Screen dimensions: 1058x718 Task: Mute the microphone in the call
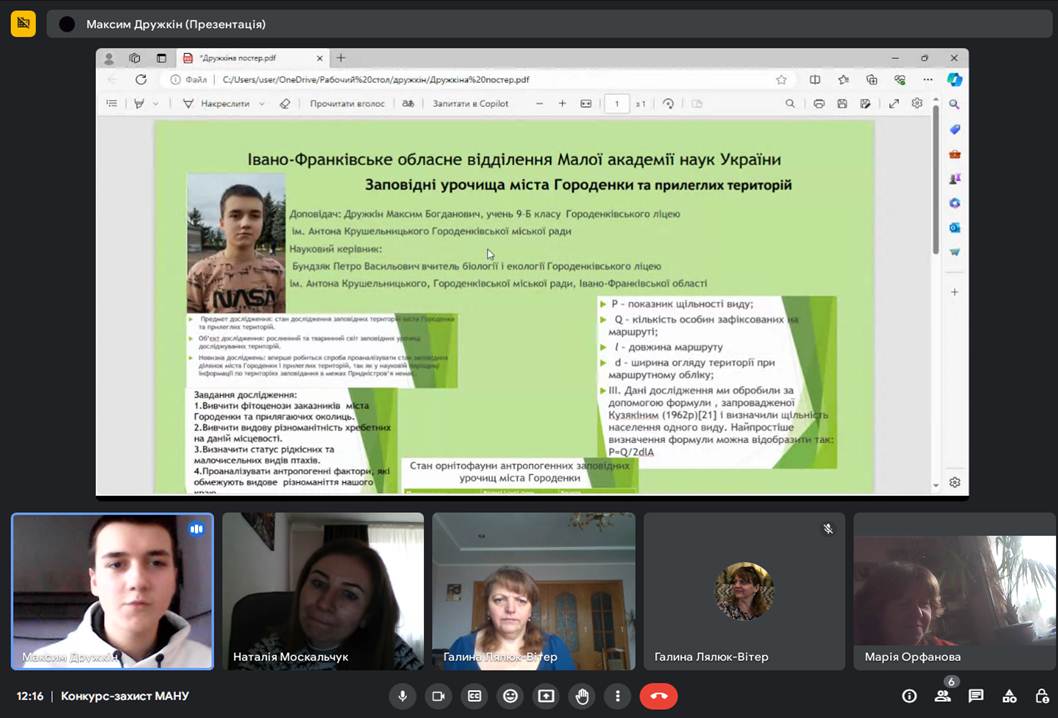[x=402, y=696]
